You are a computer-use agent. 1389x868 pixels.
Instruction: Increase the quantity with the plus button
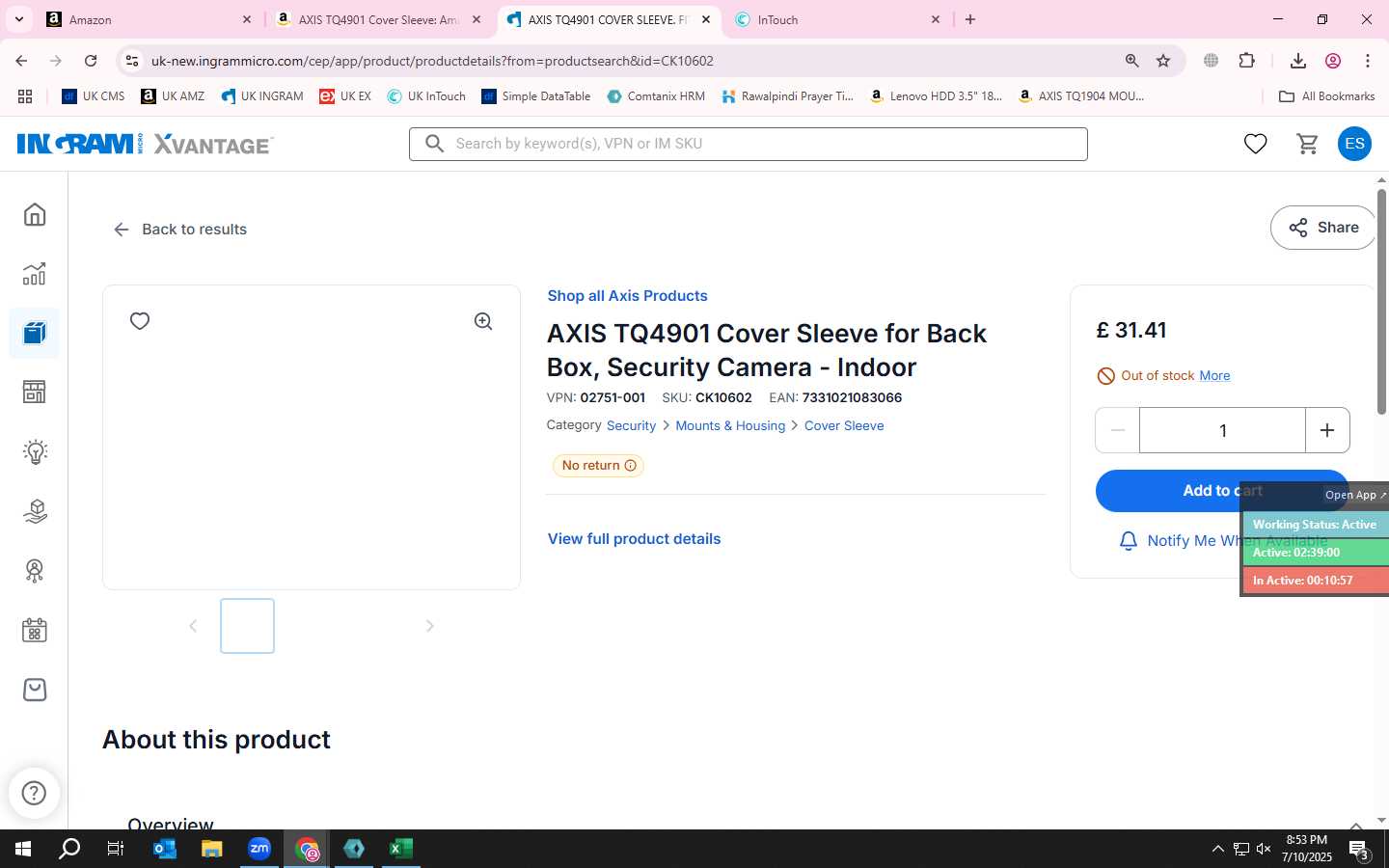[x=1327, y=430]
